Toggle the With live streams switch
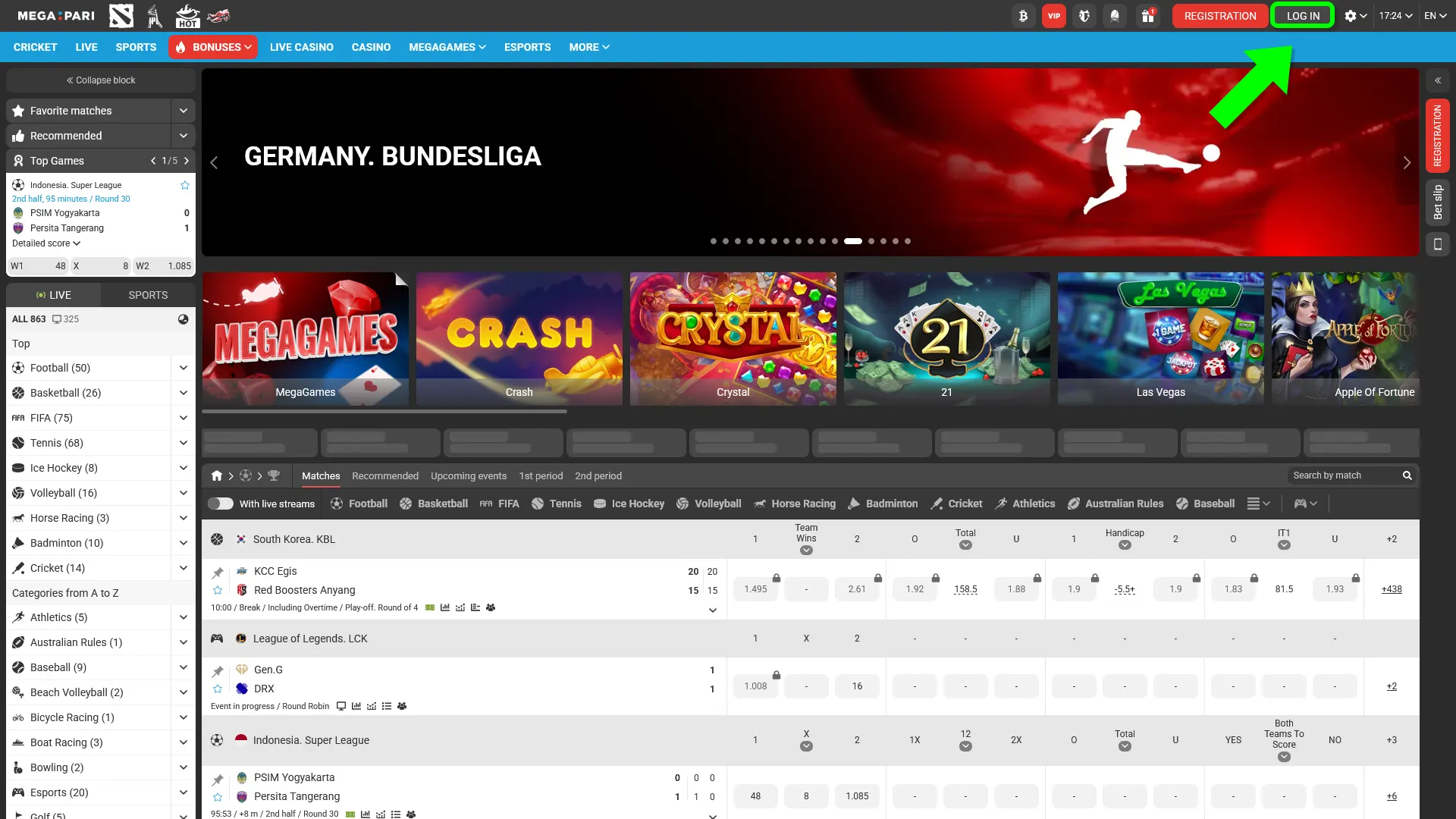 pyautogui.click(x=221, y=504)
